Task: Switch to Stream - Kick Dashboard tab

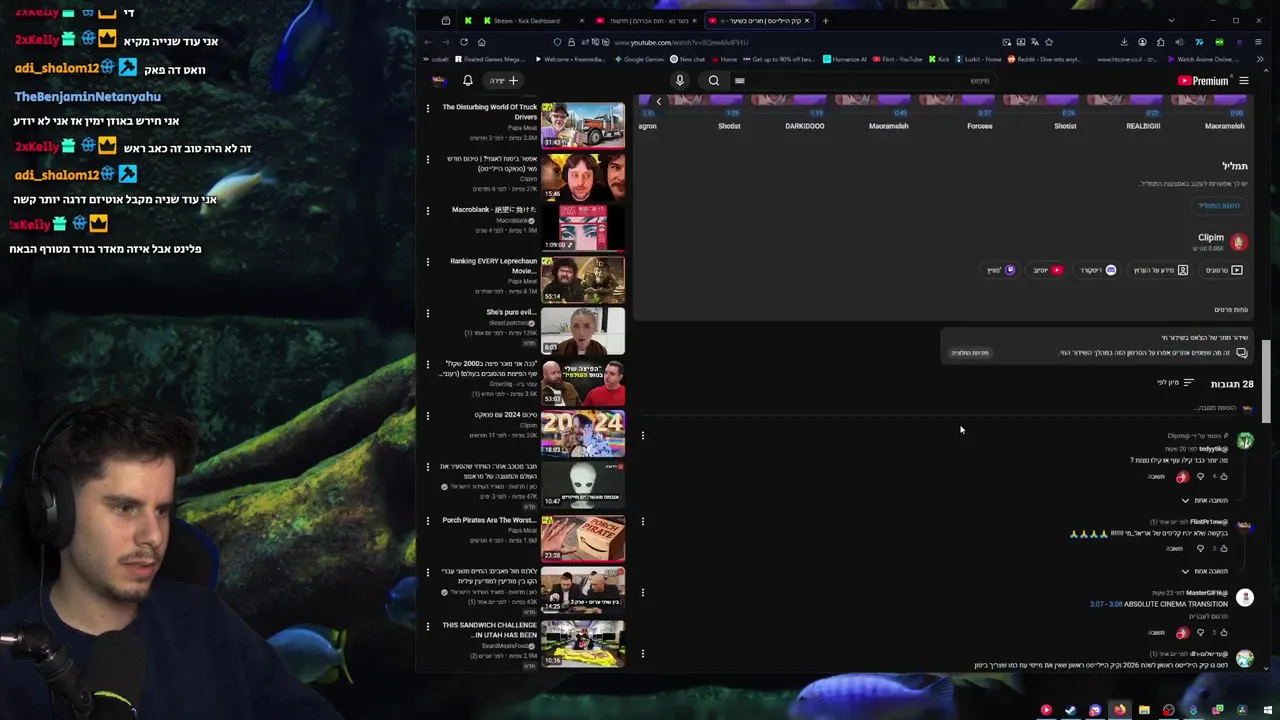Action: [x=527, y=20]
